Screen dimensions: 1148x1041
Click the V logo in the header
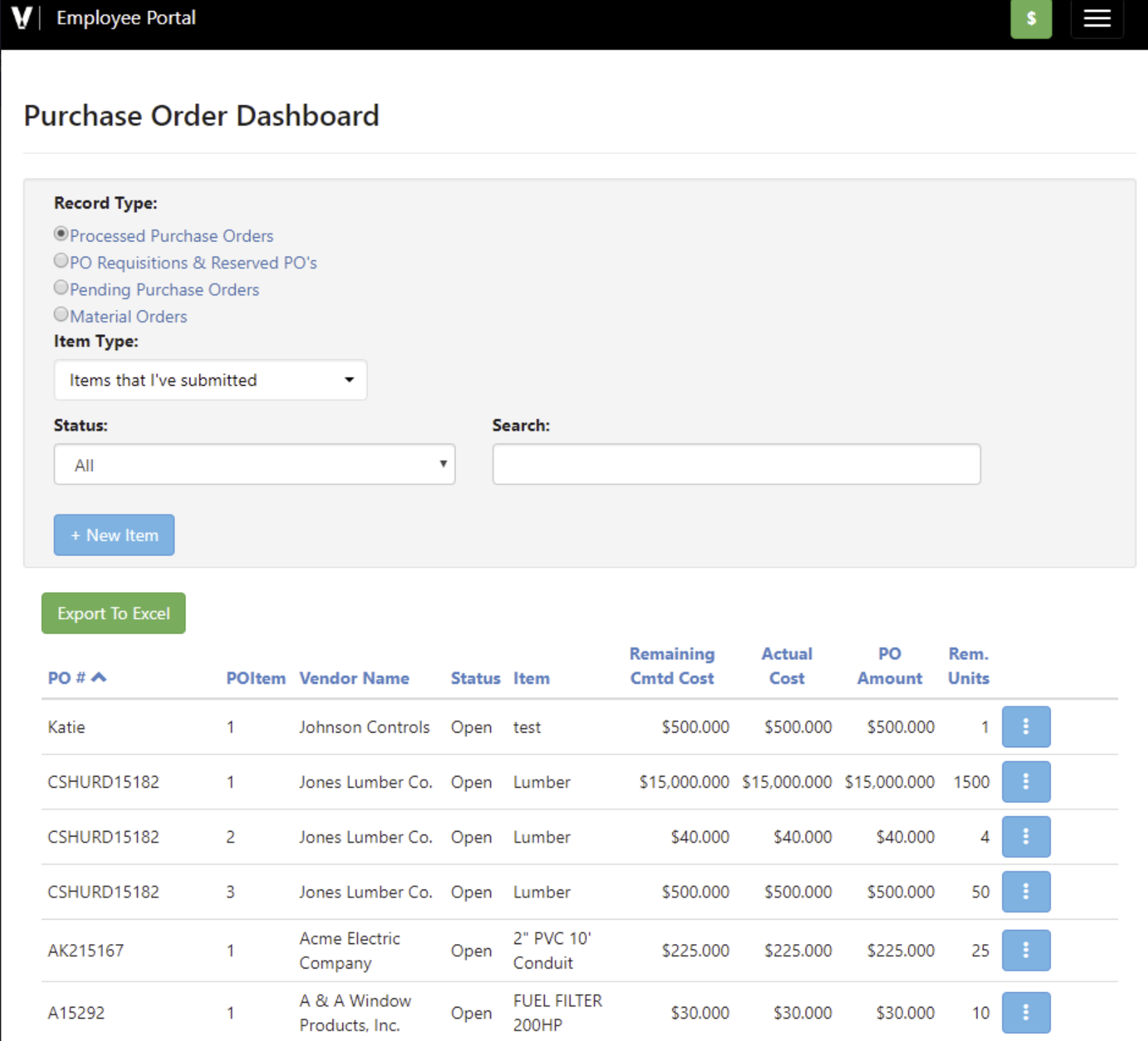click(x=22, y=18)
